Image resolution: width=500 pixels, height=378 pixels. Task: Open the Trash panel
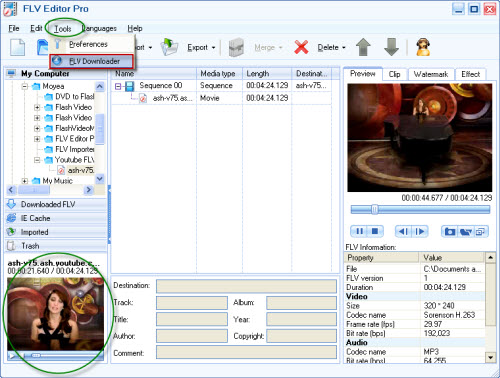tap(56, 246)
